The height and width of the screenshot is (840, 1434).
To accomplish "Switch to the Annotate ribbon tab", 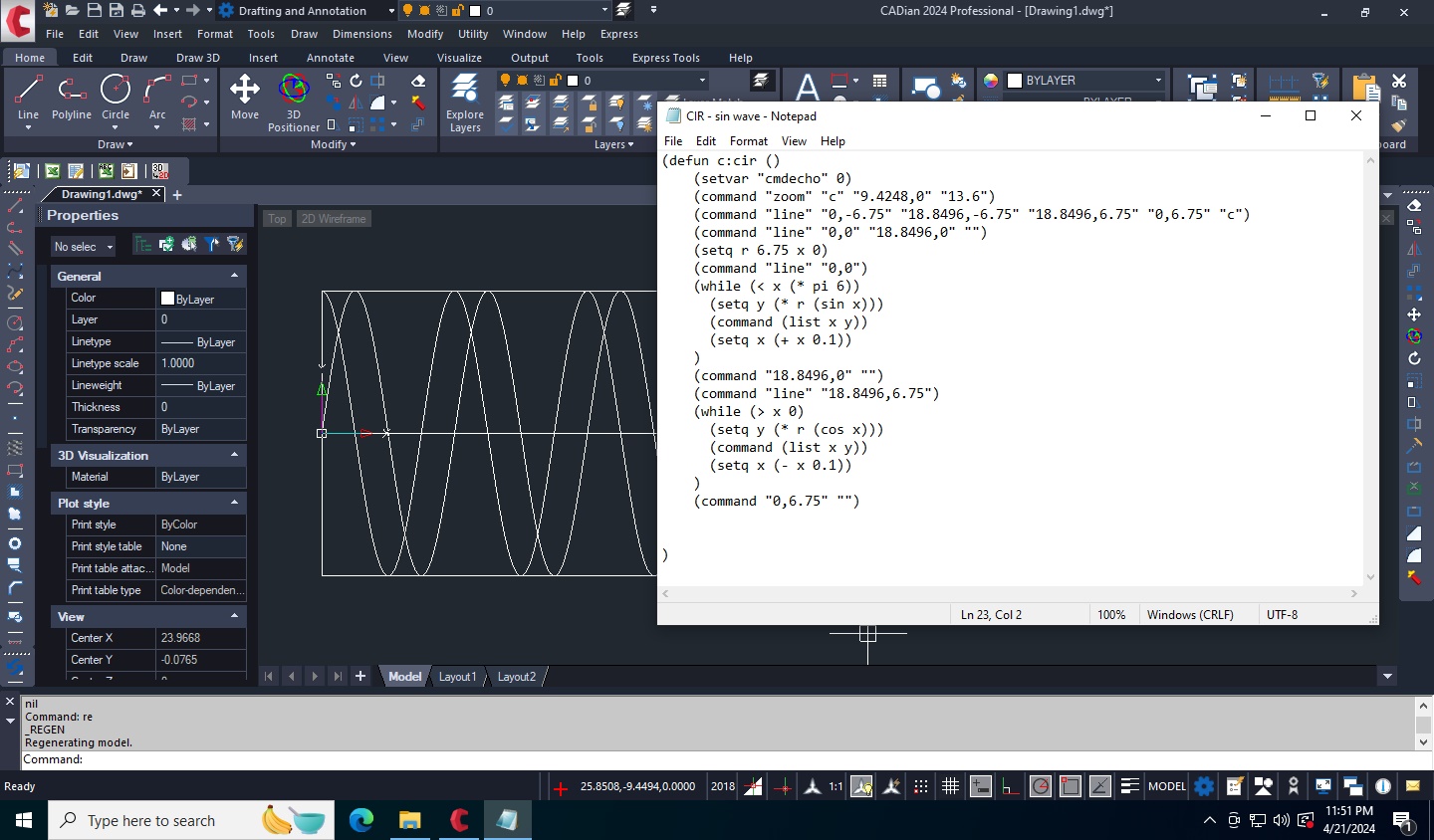I will pyautogui.click(x=330, y=58).
